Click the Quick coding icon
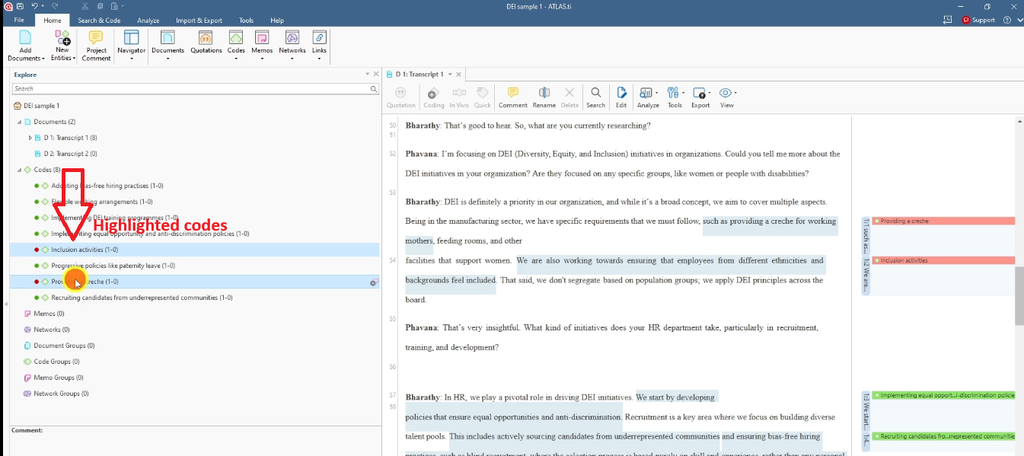Viewport: 1024px width, 456px height. coord(482,93)
